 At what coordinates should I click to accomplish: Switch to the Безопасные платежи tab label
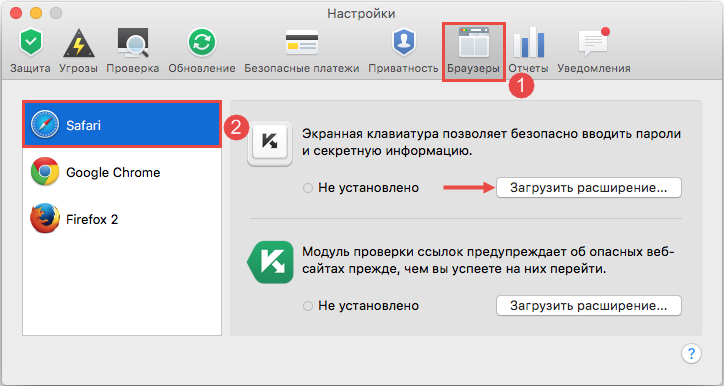[302, 68]
